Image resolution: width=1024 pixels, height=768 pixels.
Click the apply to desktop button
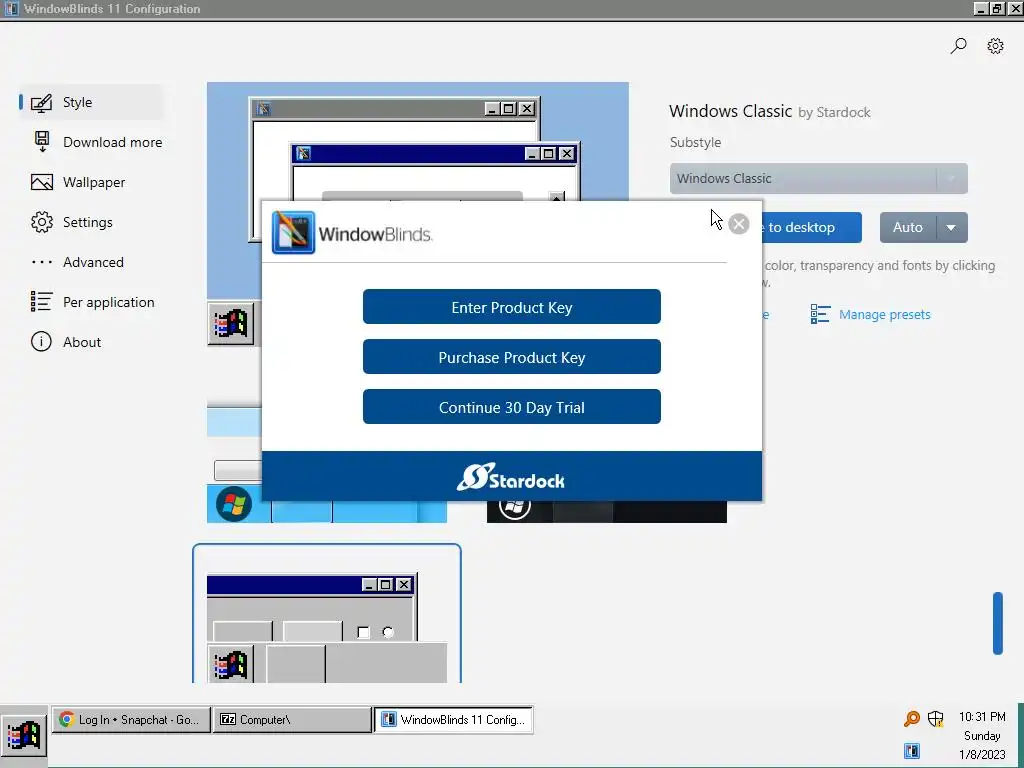(x=812, y=227)
